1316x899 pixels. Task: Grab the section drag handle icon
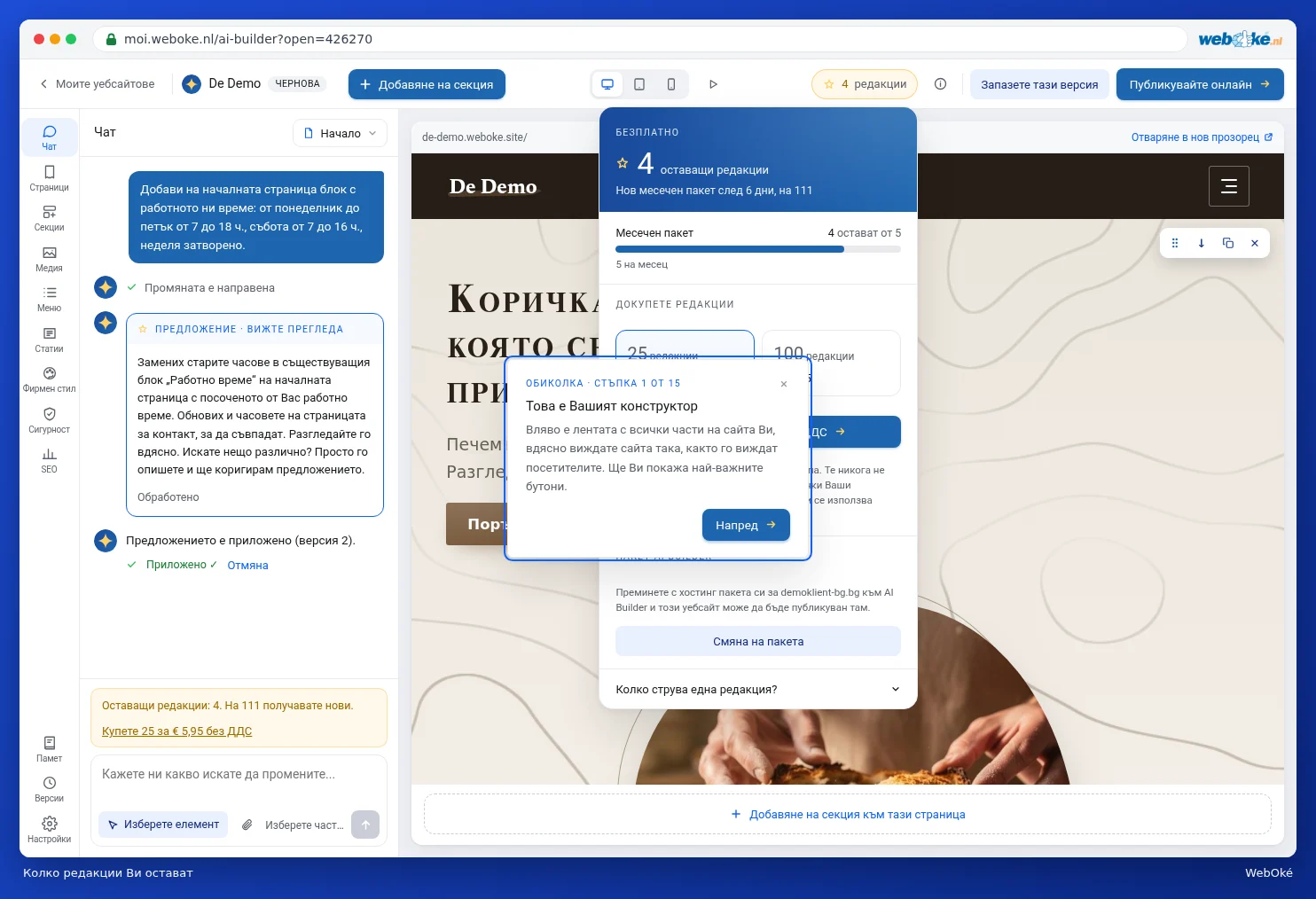tap(1175, 243)
